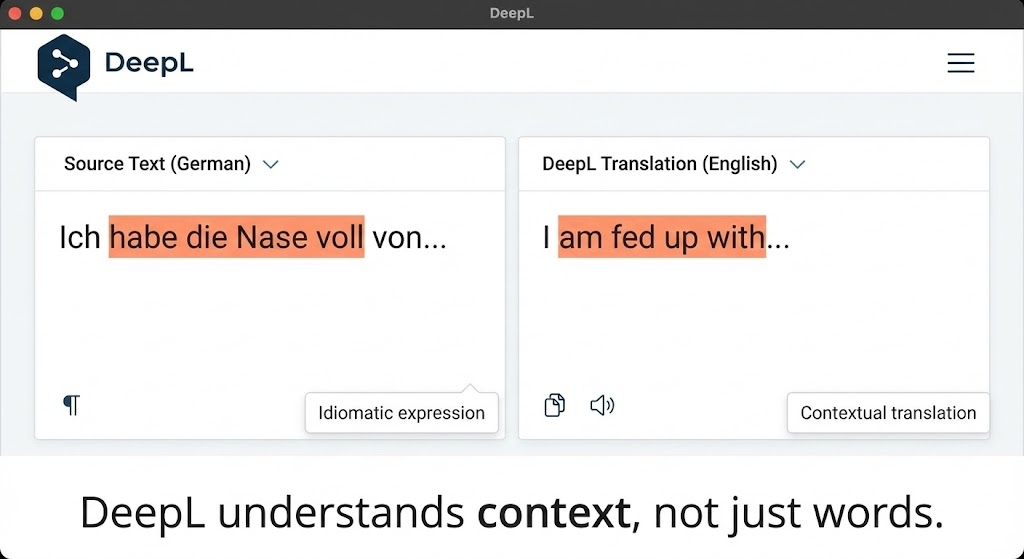
Task: Click the DeepL wordmark in header
Action: [x=149, y=64]
